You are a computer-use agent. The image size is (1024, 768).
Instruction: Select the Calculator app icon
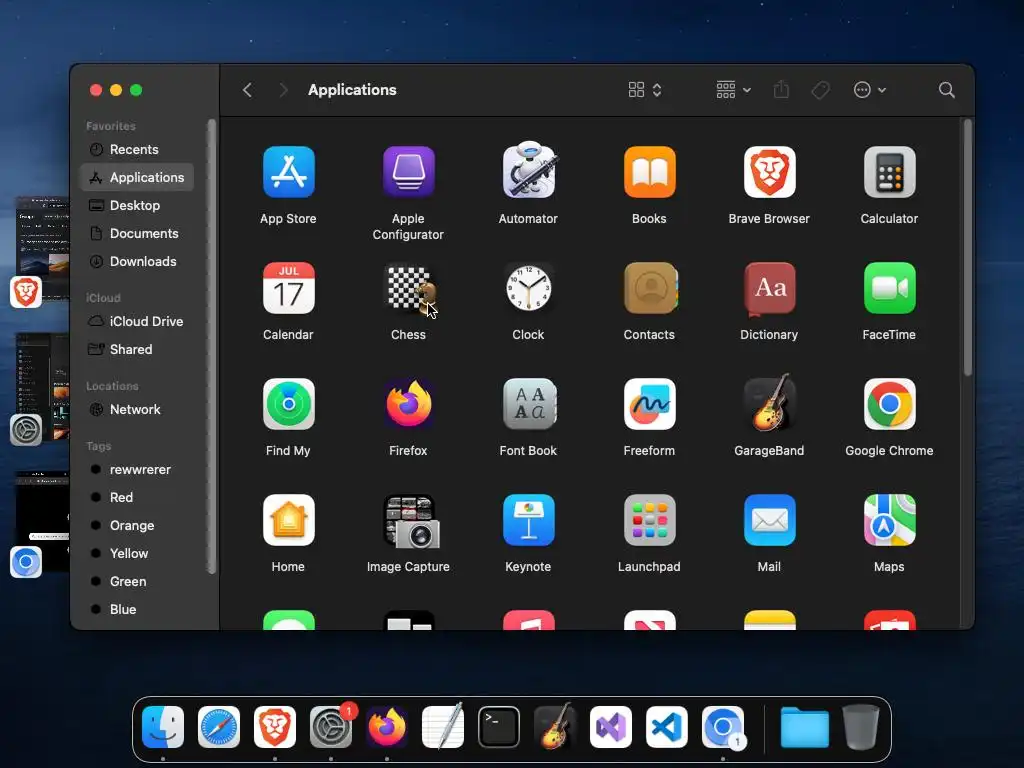[889, 172]
